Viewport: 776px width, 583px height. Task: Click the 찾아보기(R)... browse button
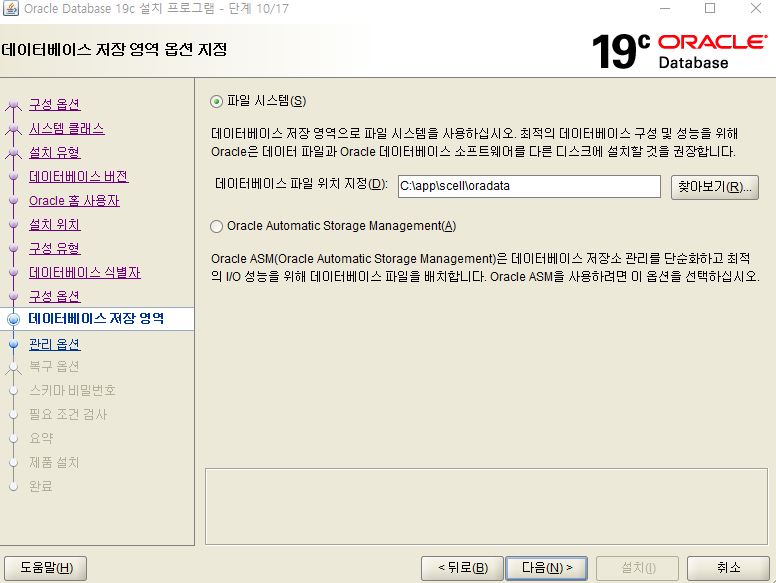click(715, 187)
